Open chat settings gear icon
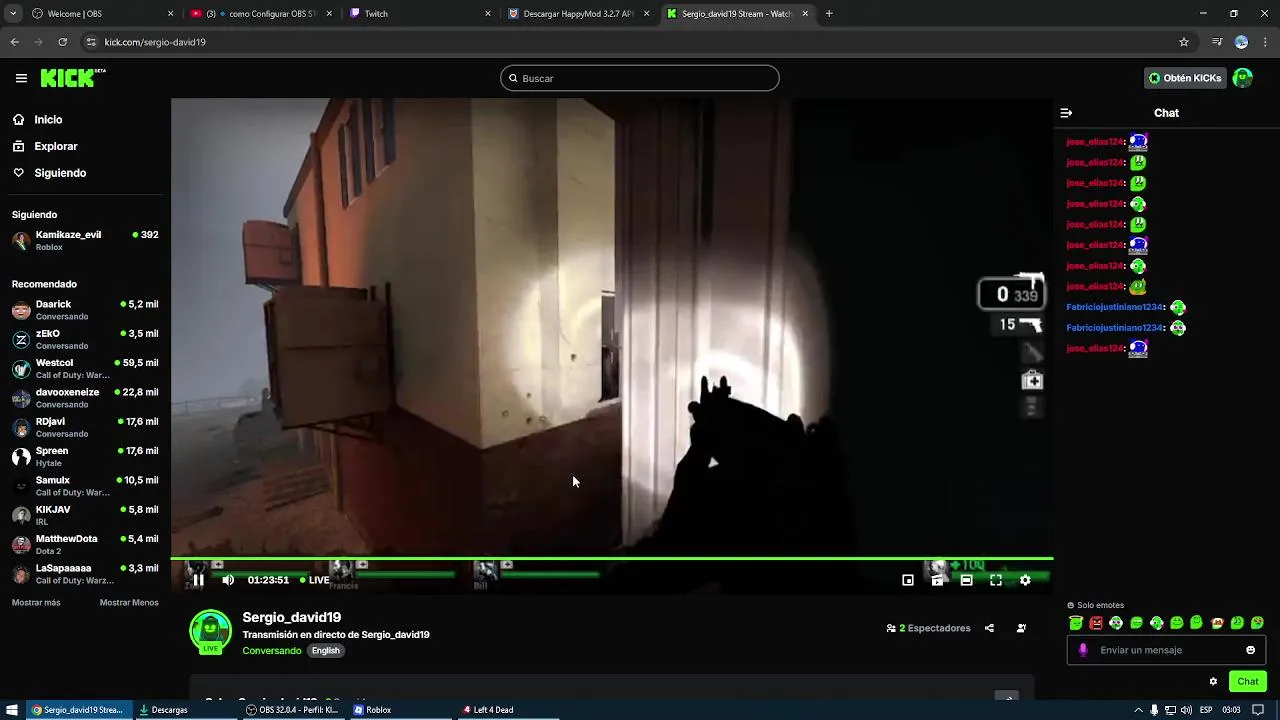This screenshot has height=720, width=1280. point(1213,681)
